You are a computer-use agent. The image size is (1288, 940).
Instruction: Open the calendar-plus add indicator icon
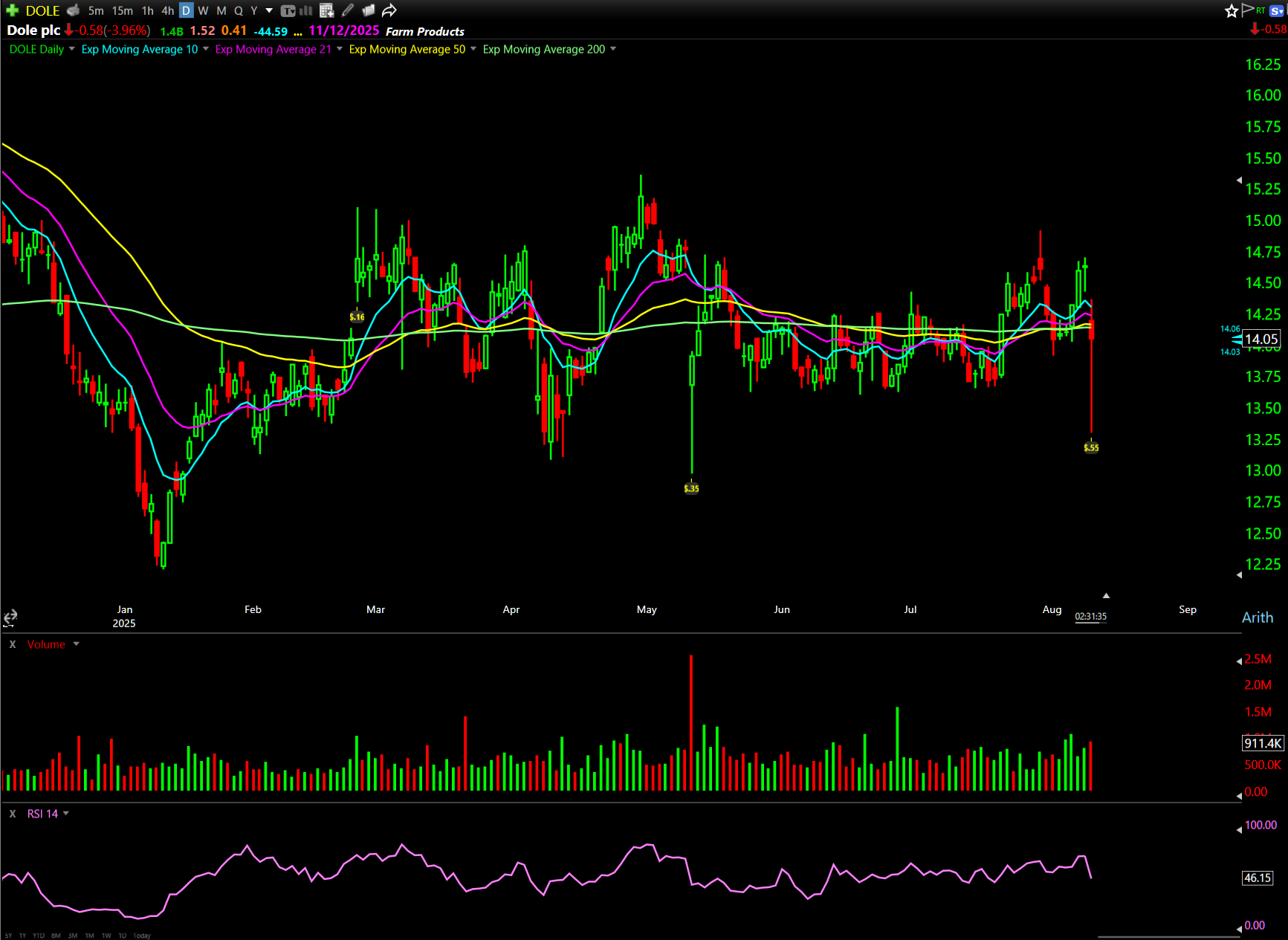pos(326,10)
